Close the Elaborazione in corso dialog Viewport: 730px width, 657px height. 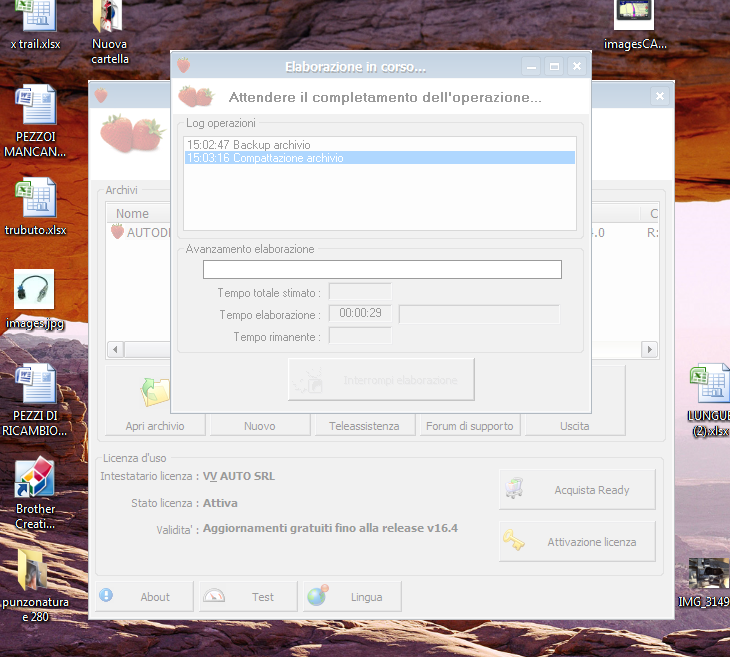click(x=577, y=66)
